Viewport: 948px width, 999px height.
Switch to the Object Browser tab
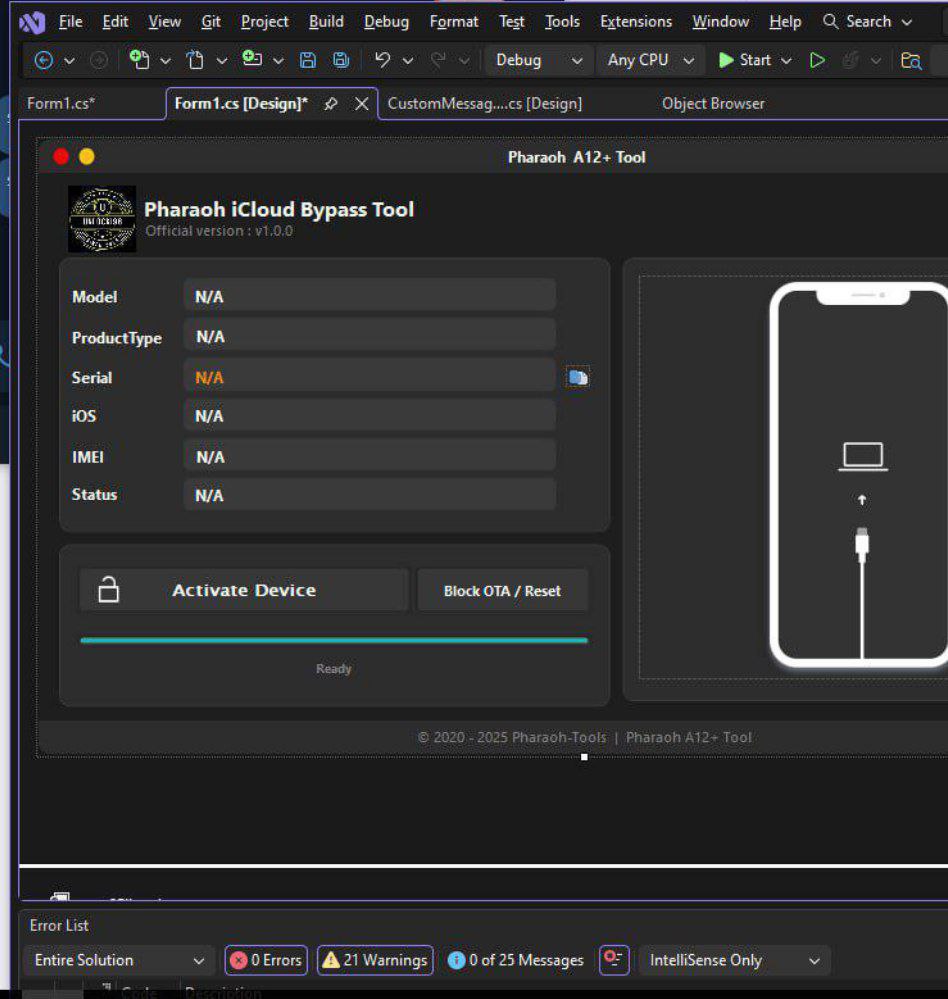click(x=713, y=104)
